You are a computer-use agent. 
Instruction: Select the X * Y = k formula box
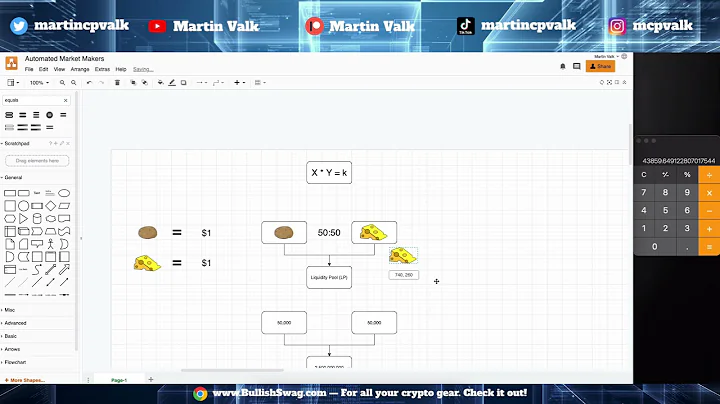pos(329,173)
